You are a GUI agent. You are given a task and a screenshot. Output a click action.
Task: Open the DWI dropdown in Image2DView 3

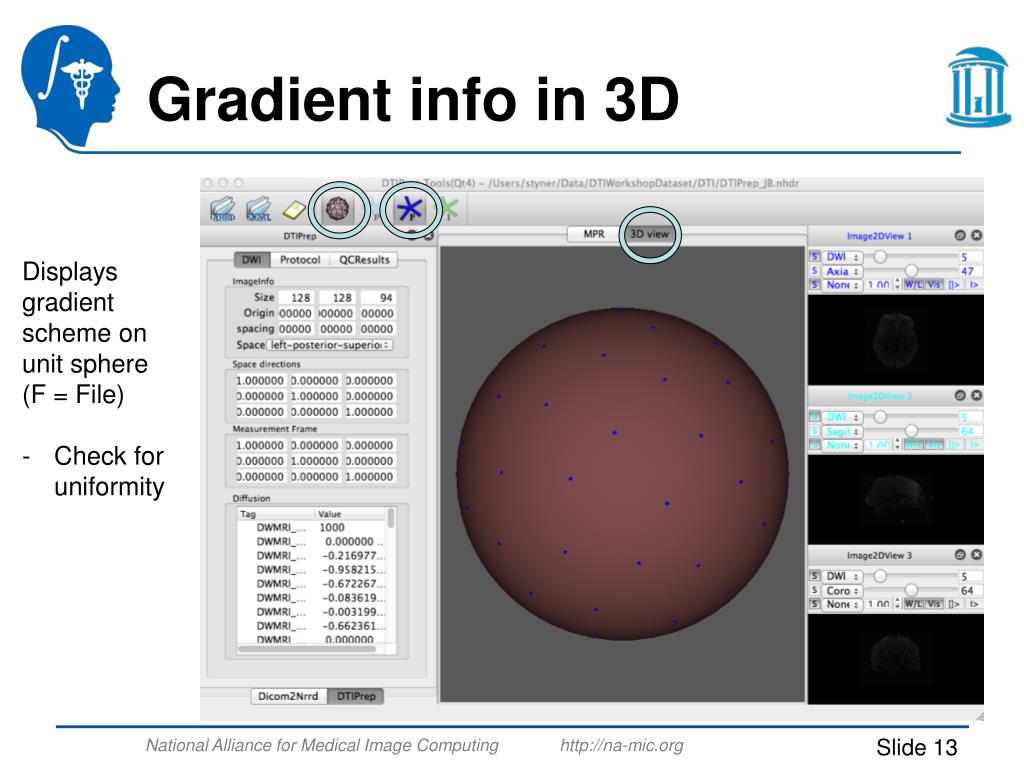(842, 576)
